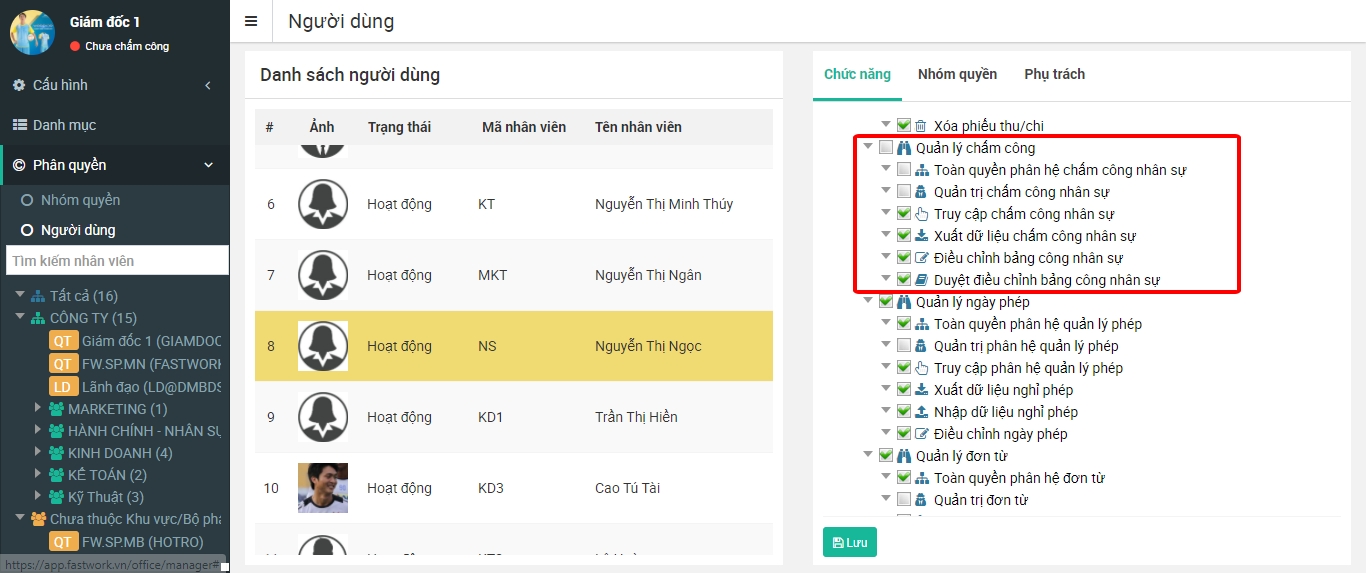Click the upload icon for Nhập dữ liệu nghỉ phép
The width and height of the screenshot is (1366, 573).
(x=921, y=412)
